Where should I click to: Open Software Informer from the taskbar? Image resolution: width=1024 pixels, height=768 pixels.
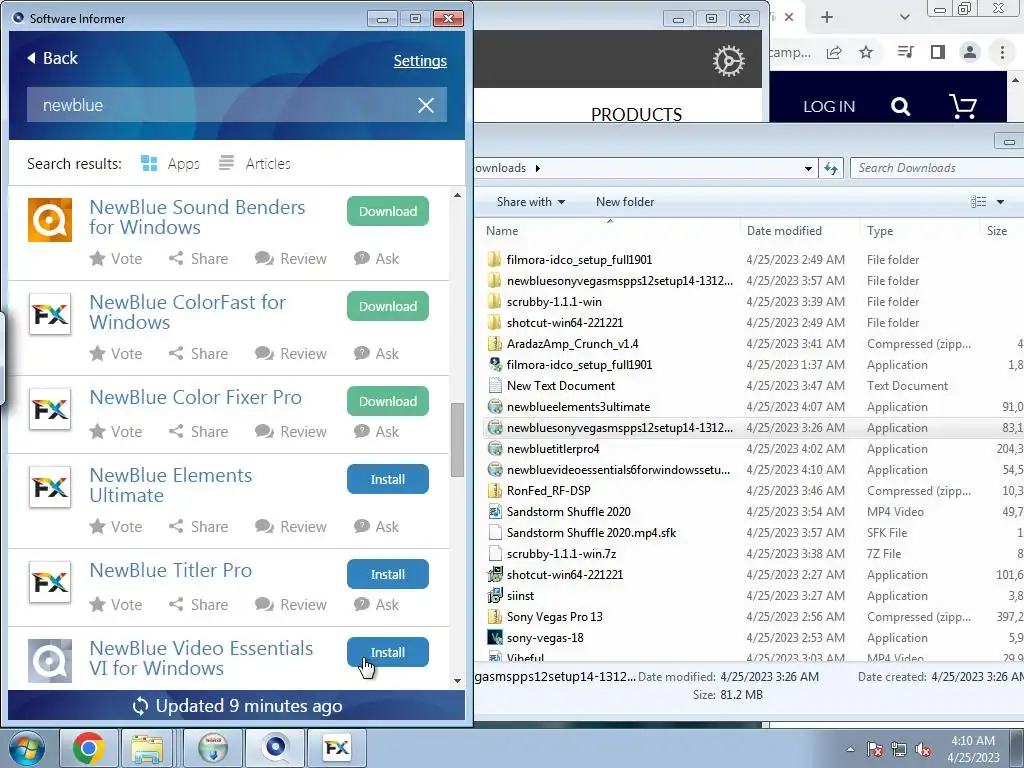[x=274, y=748]
